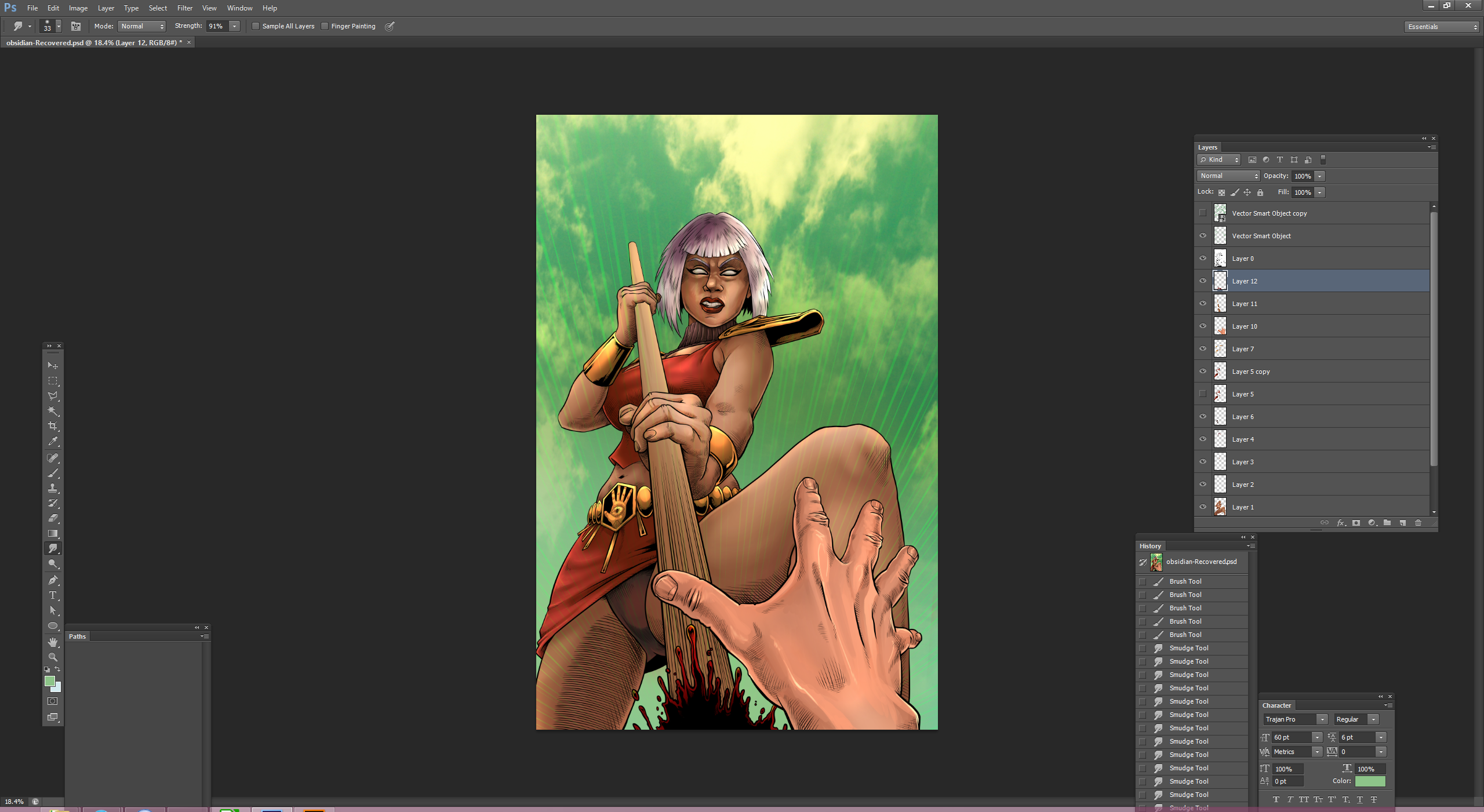Select the Pen tool
The height and width of the screenshot is (812, 1484).
(x=53, y=580)
